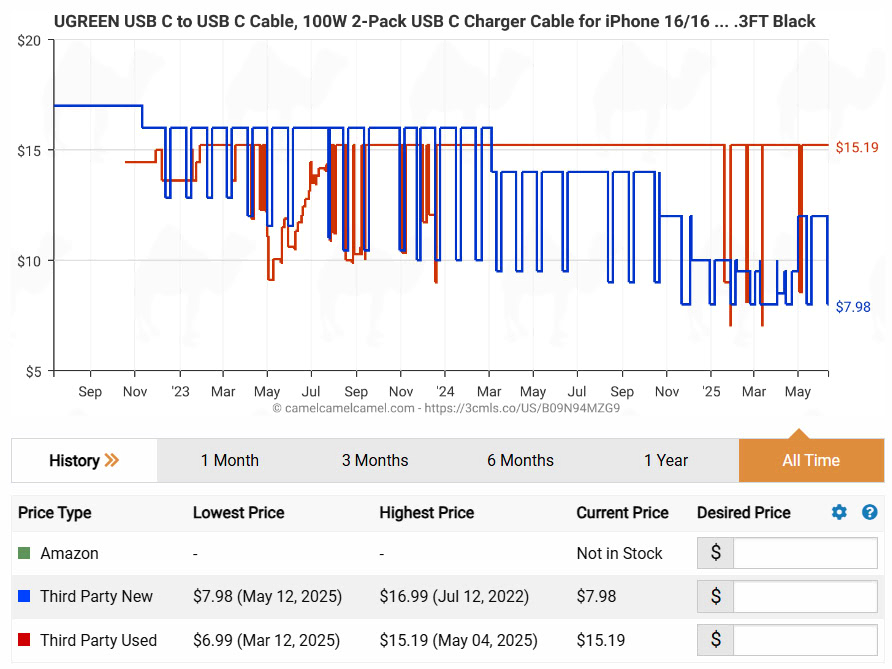Click the History tab label
The image size is (892, 669).
(x=74, y=460)
